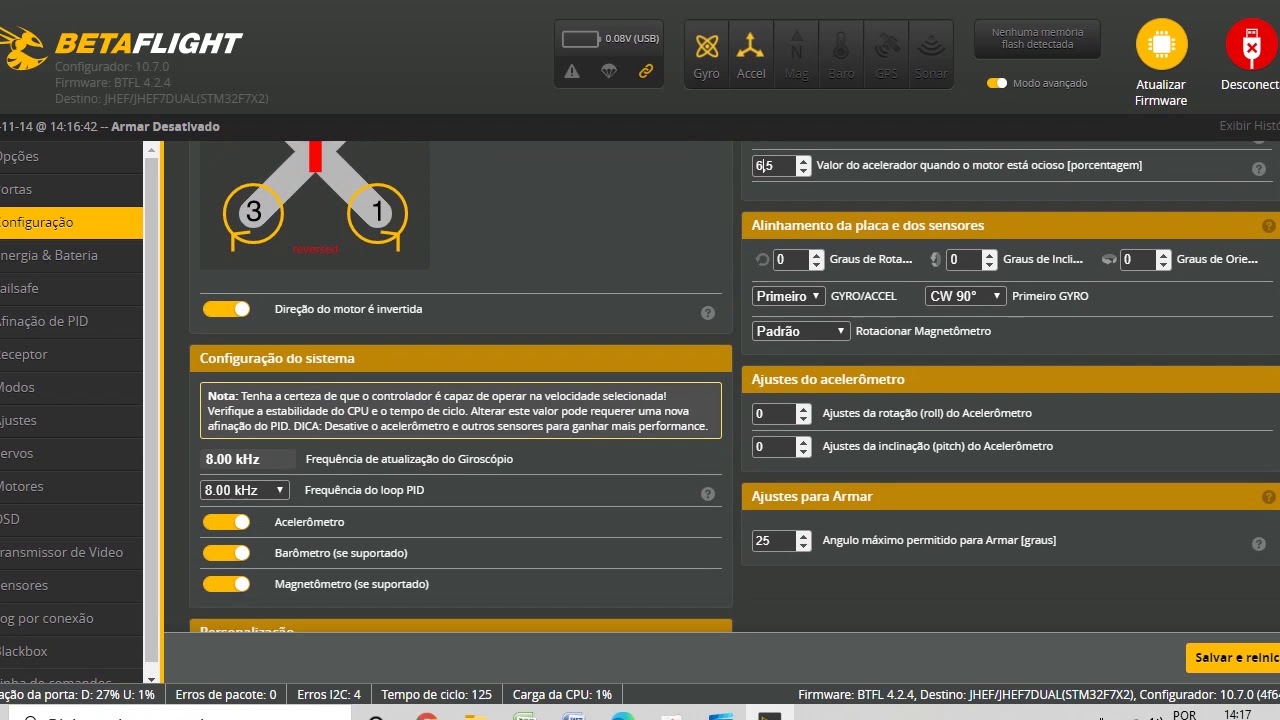Open help for motor direction inverted
The image size is (1280, 720).
pos(708,313)
